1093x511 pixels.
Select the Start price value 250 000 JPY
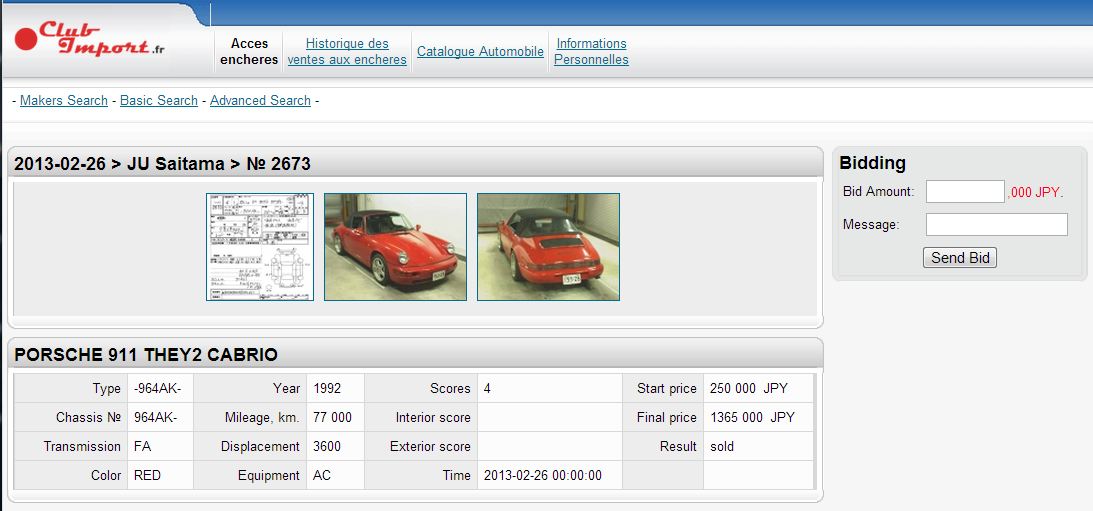[x=748, y=388]
